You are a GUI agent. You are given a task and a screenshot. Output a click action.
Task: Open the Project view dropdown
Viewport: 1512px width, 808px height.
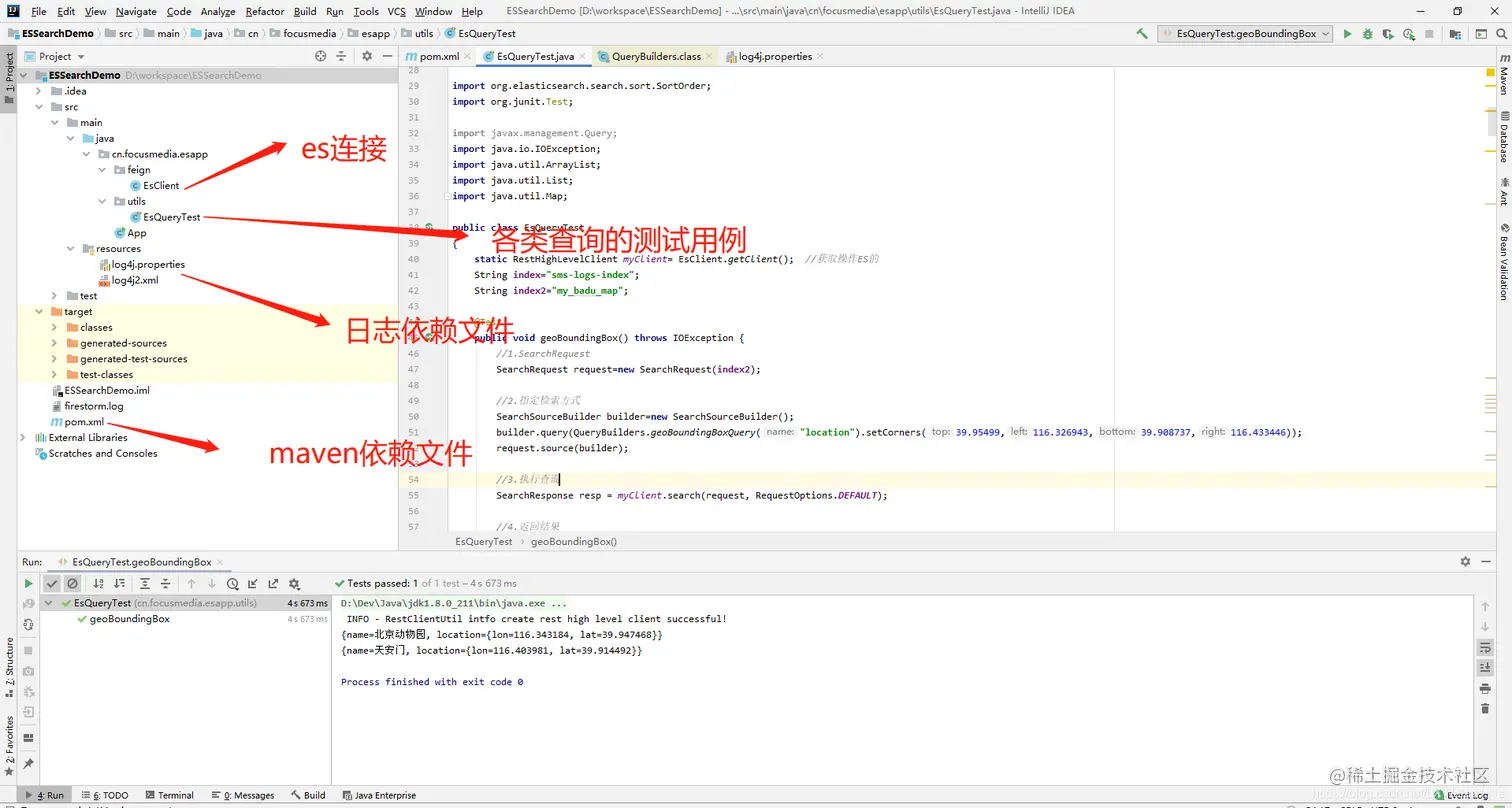tap(55, 57)
